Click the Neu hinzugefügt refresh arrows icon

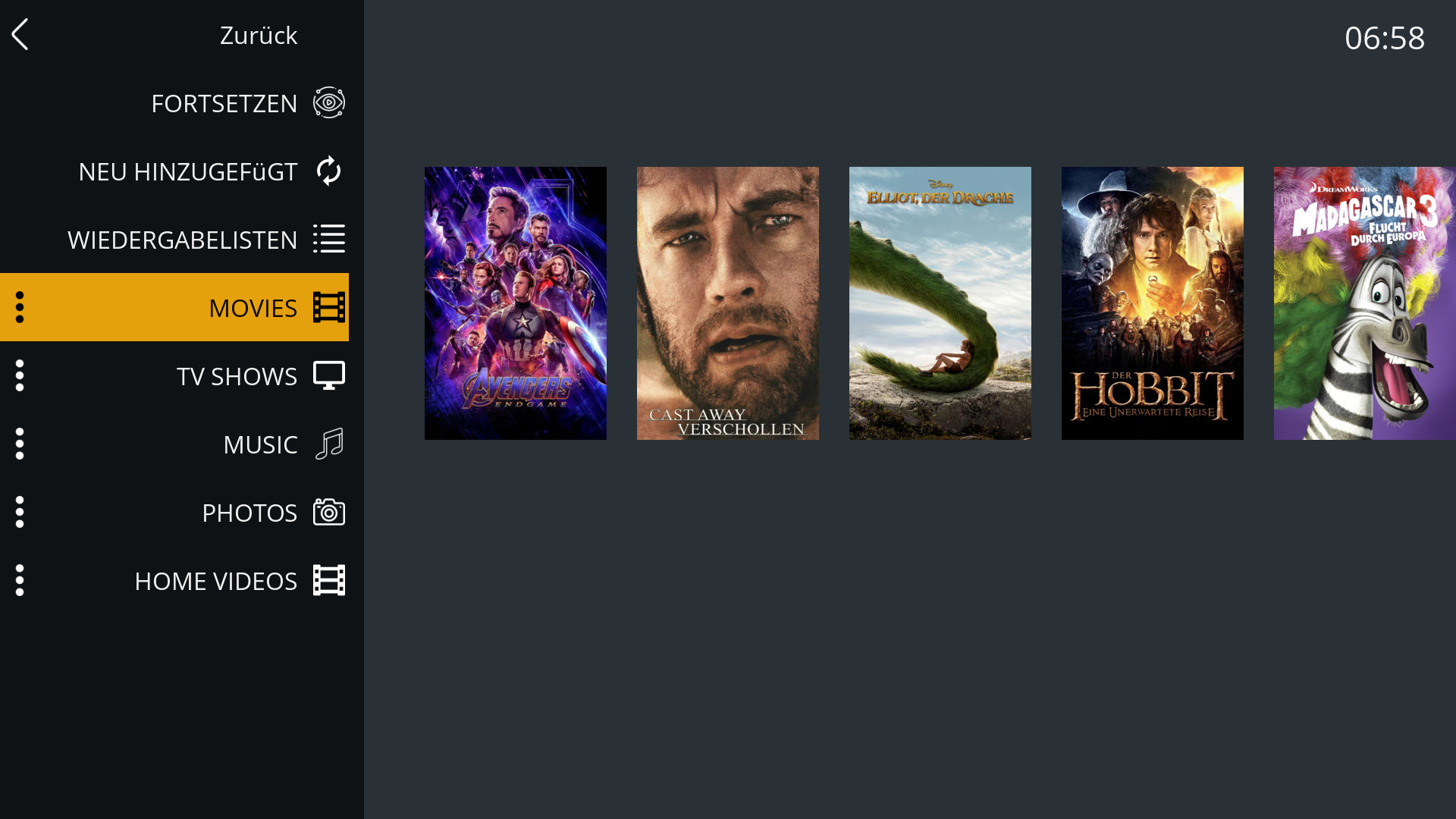pyautogui.click(x=329, y=171)
